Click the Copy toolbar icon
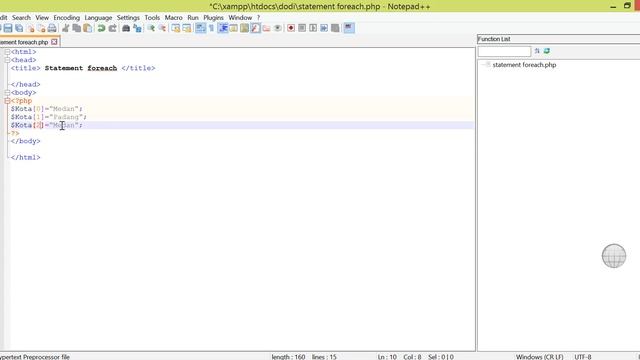 point(76,28)
